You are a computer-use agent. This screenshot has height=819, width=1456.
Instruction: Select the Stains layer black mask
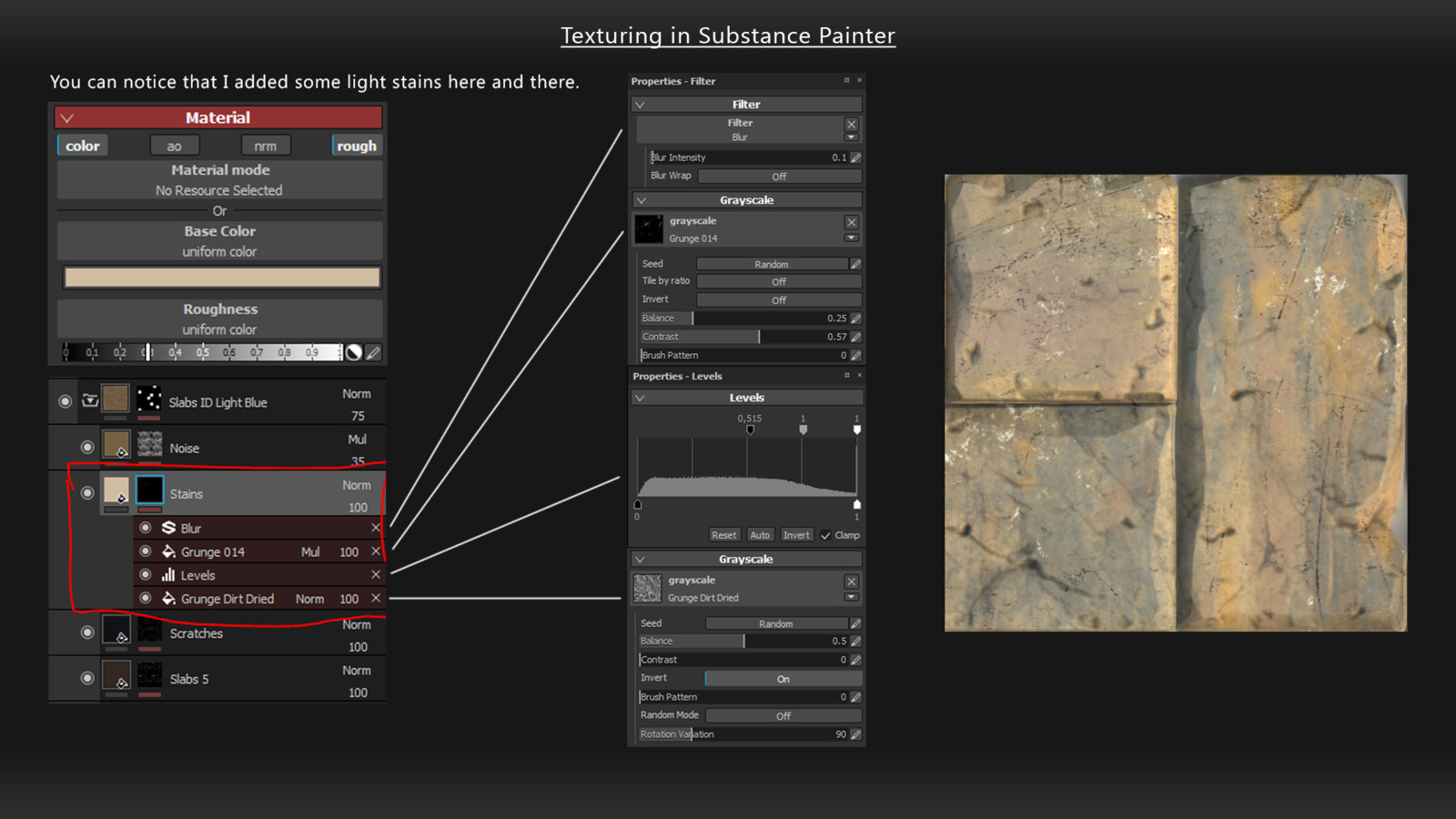click(x=149, y=490)
